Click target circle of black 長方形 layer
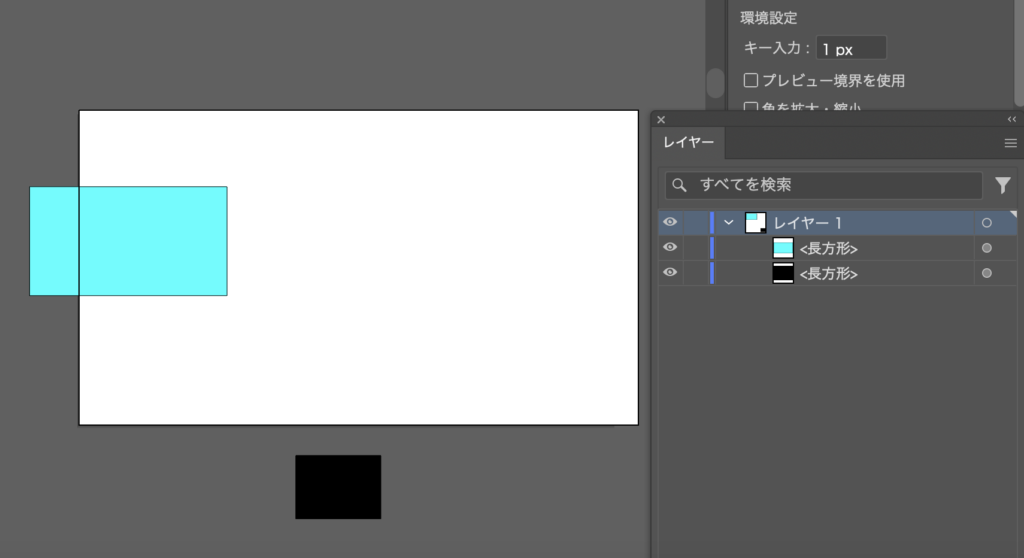 point(987,273)
